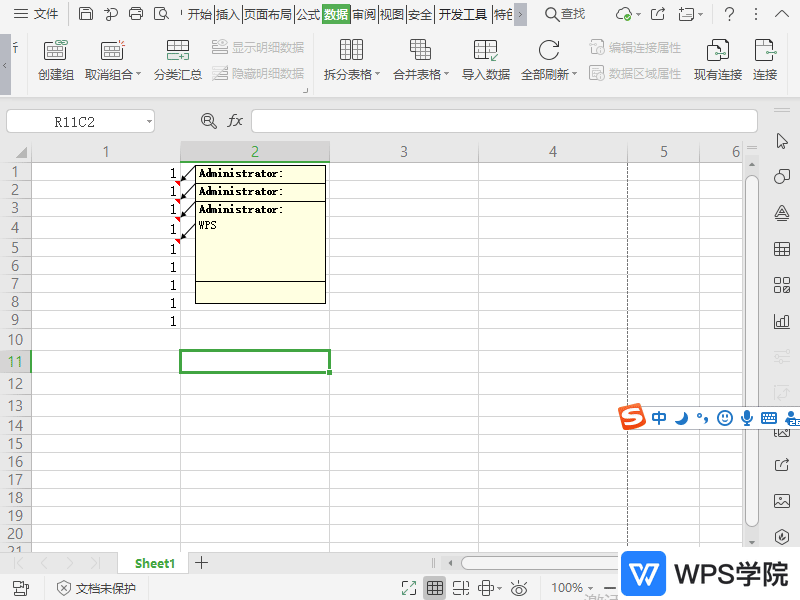Click the horizontal scrollbar track
Screen dimensions: 800x600
point(540,563)
